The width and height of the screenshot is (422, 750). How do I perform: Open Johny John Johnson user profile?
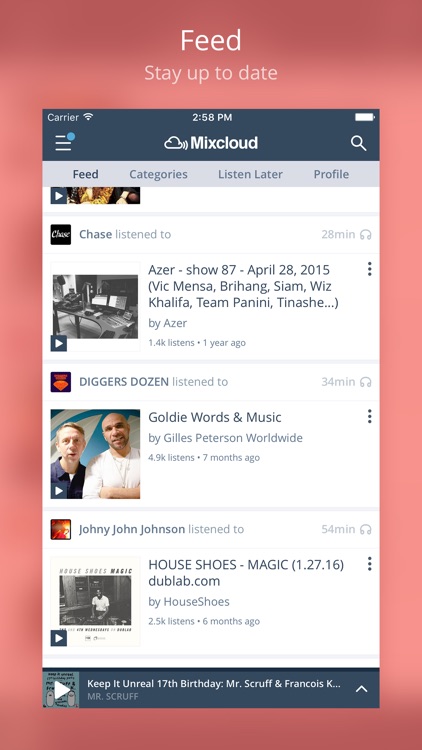click(132, 529)
